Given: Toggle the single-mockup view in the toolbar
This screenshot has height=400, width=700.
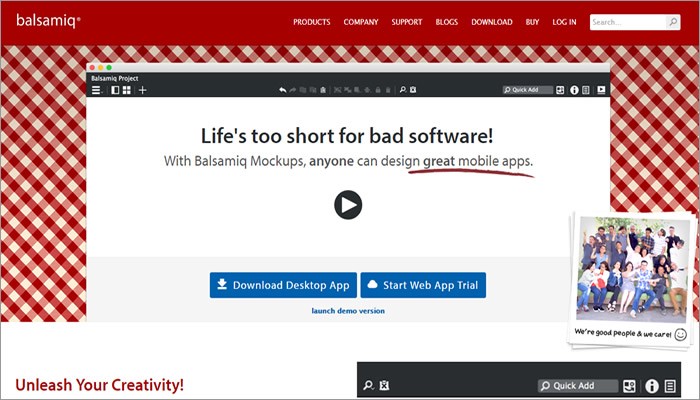Looking at the screenshot, I should [x=115, y=90].
